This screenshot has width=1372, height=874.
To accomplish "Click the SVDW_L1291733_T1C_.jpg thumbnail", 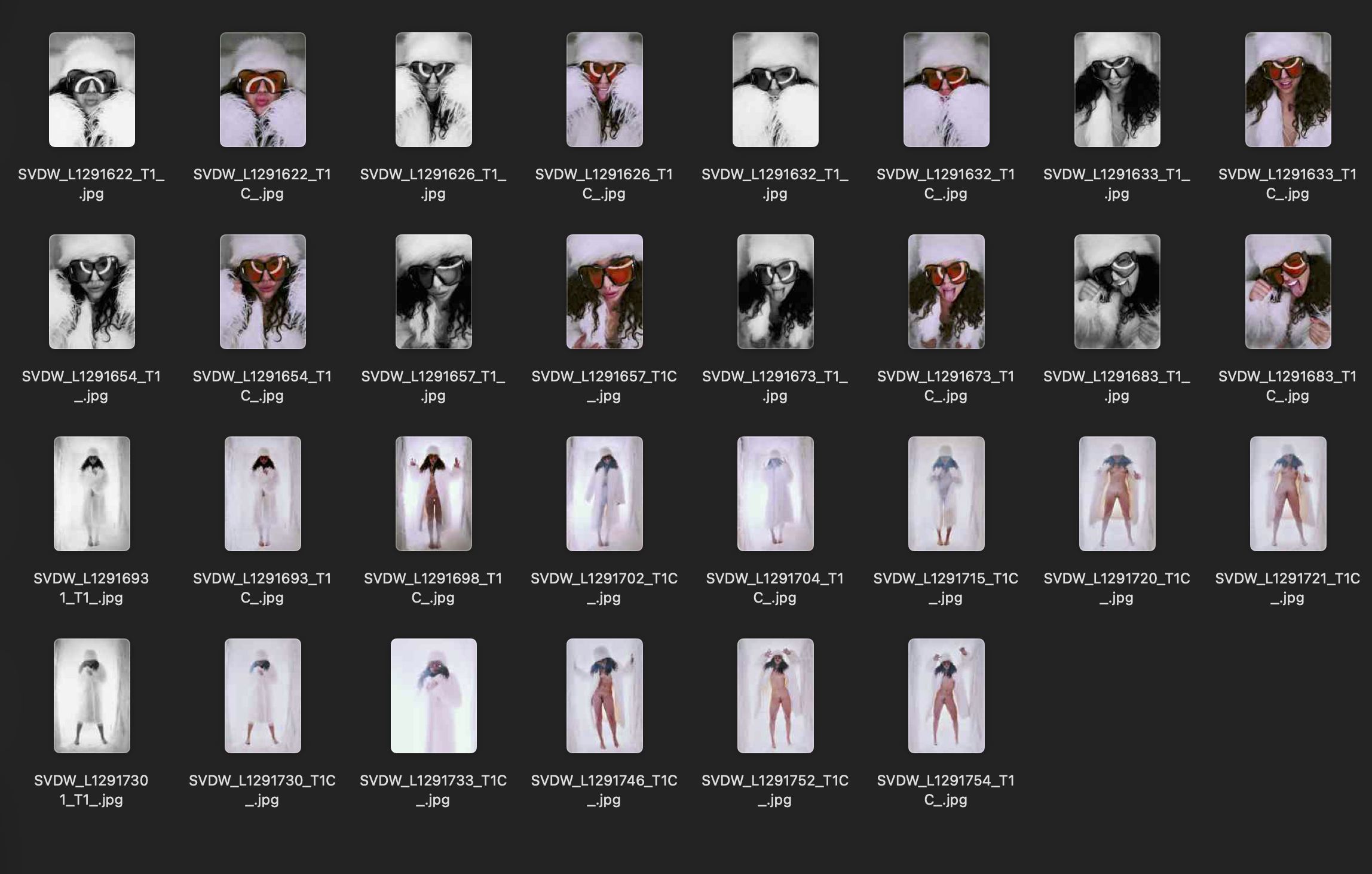I will pos(433,696).
